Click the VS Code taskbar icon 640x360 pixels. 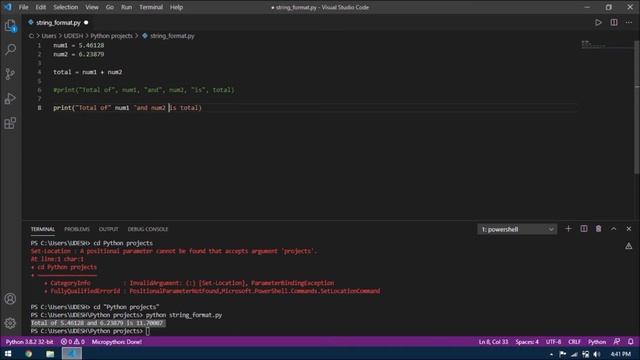[x=72, y=354]
